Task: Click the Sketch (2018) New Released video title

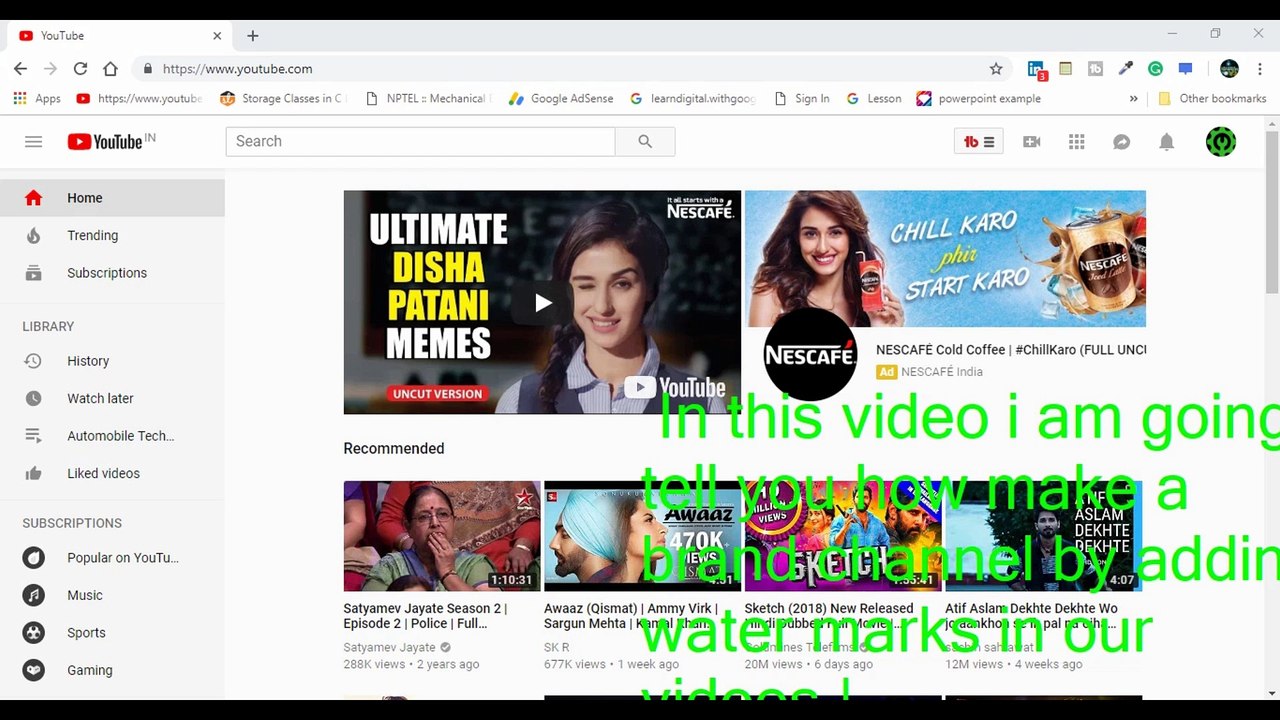Action: [x=830, y=616]
